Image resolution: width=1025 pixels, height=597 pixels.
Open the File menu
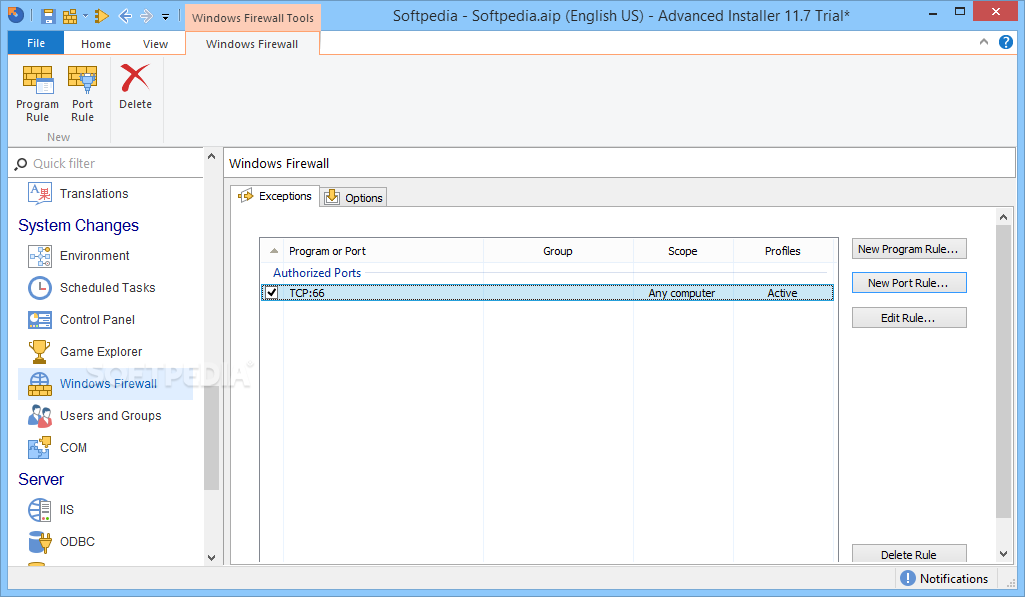pos(36,43)
